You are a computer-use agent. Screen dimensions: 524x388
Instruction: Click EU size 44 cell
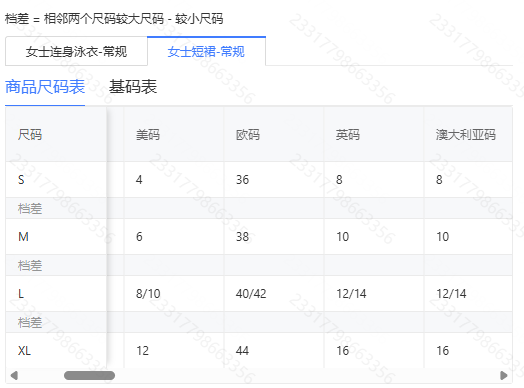coord(274,350)
